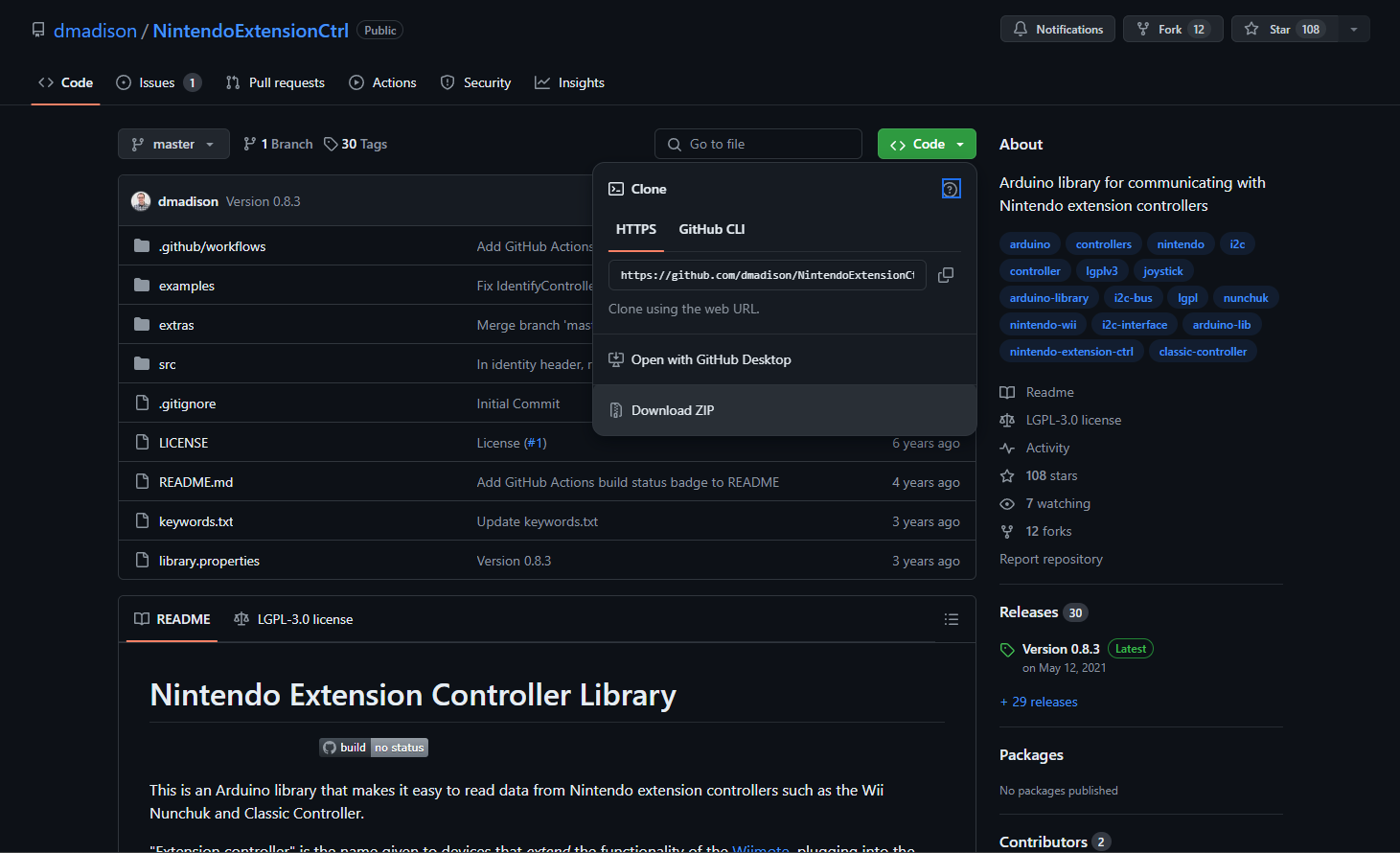The width and height of the screenshot is (1400, 853).
Task: Click the nintendo-wii topic tag
Action: (x=1043, y=325)
